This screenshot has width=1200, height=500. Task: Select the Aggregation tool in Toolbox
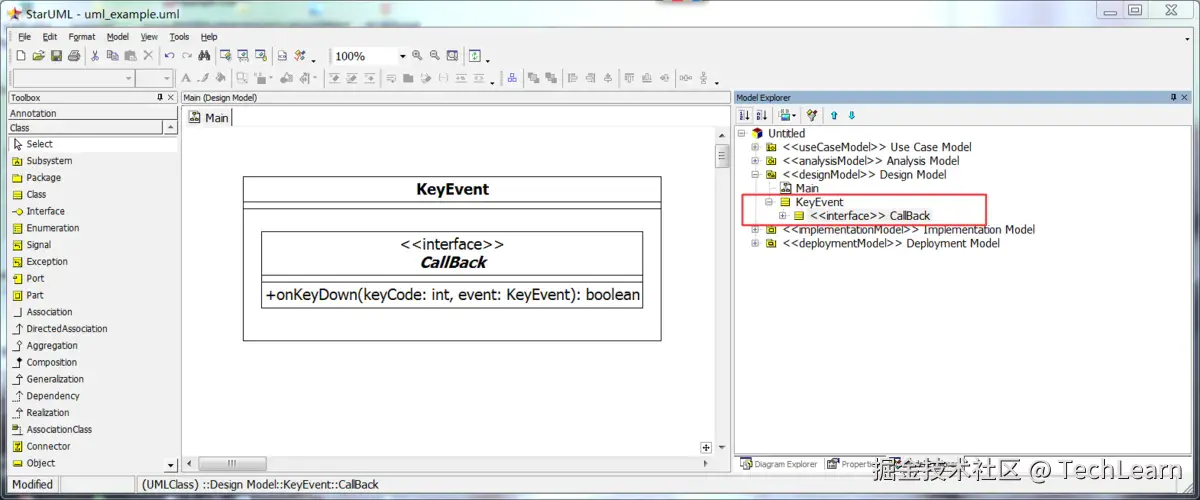pos(94,345)
